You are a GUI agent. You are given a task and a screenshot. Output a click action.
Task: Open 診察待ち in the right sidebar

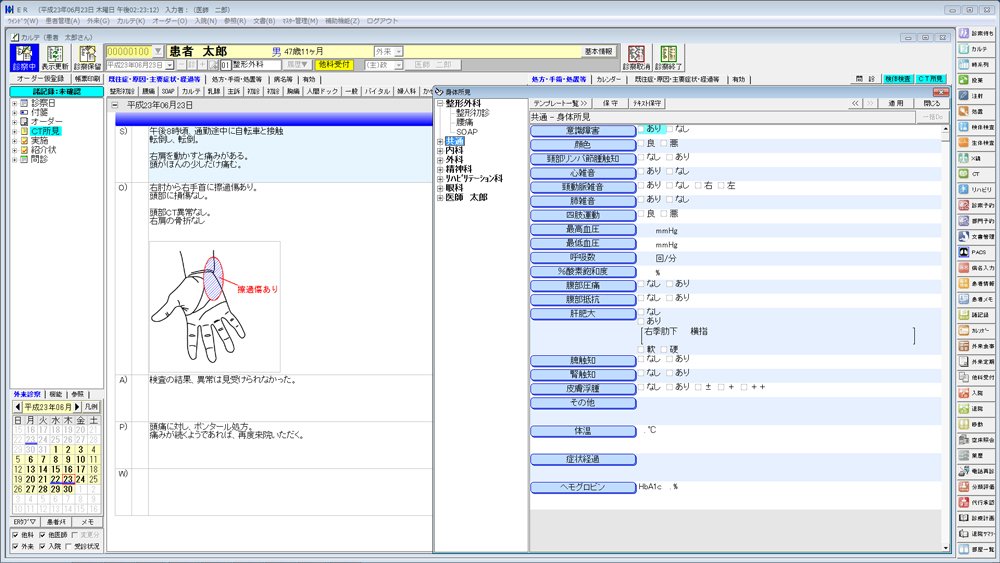pyautogui.click(x=976, y=33)
